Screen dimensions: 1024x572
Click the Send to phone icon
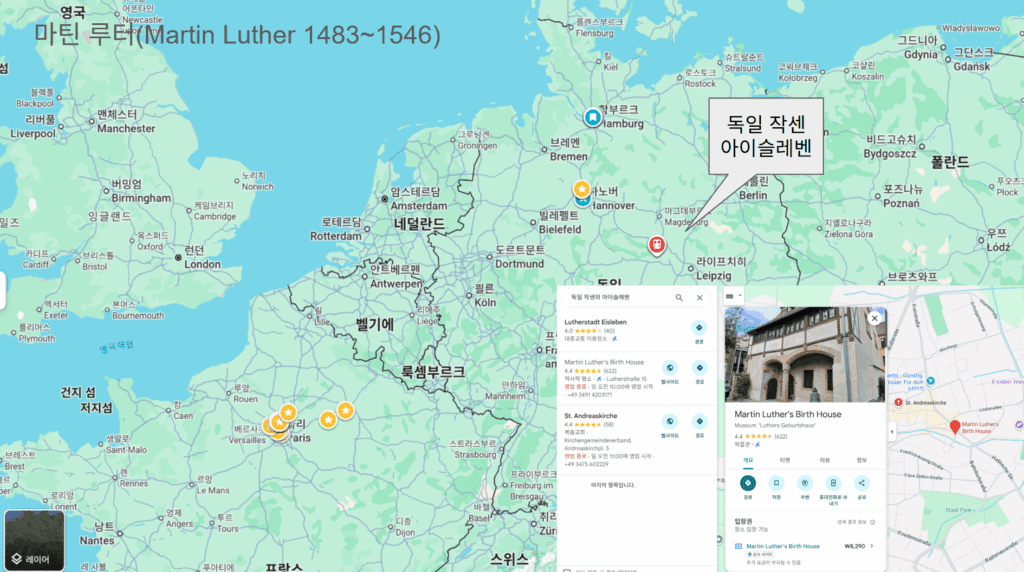click(x=833, y=482)
